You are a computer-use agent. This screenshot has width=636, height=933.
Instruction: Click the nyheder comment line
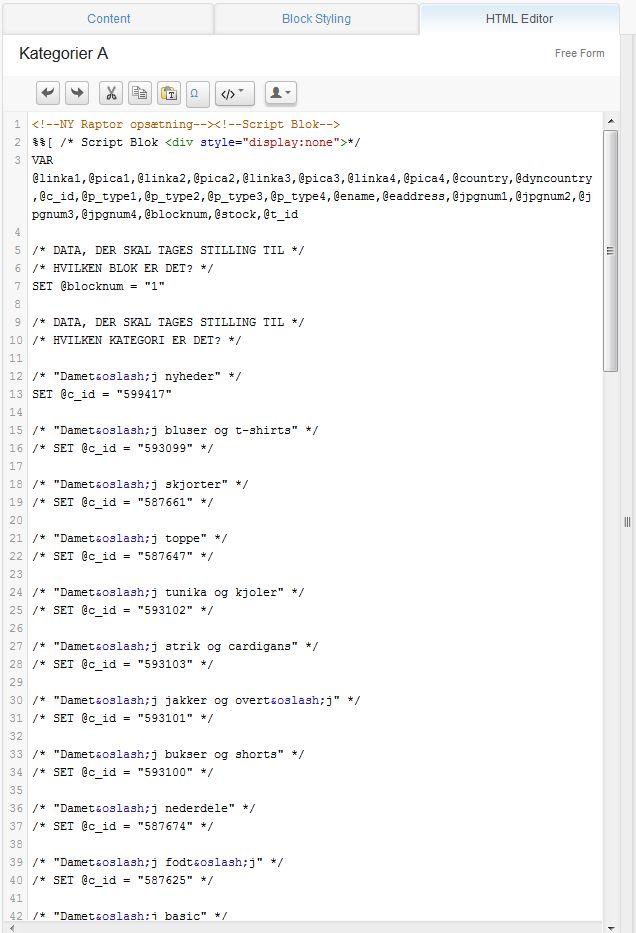(x=137, y=376)
